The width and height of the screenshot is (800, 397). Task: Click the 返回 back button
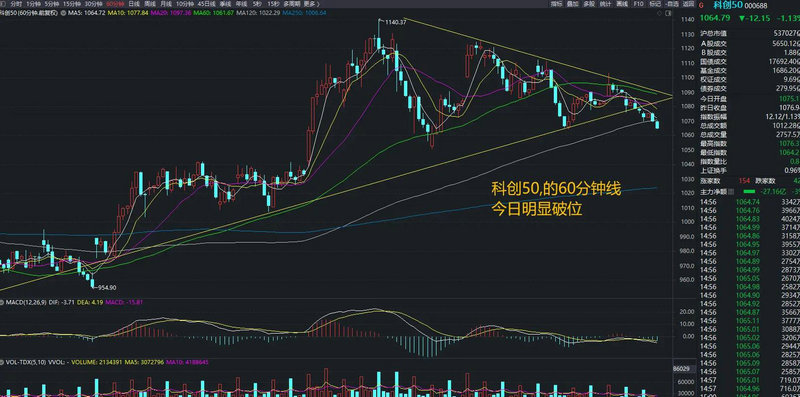[688, 4]
